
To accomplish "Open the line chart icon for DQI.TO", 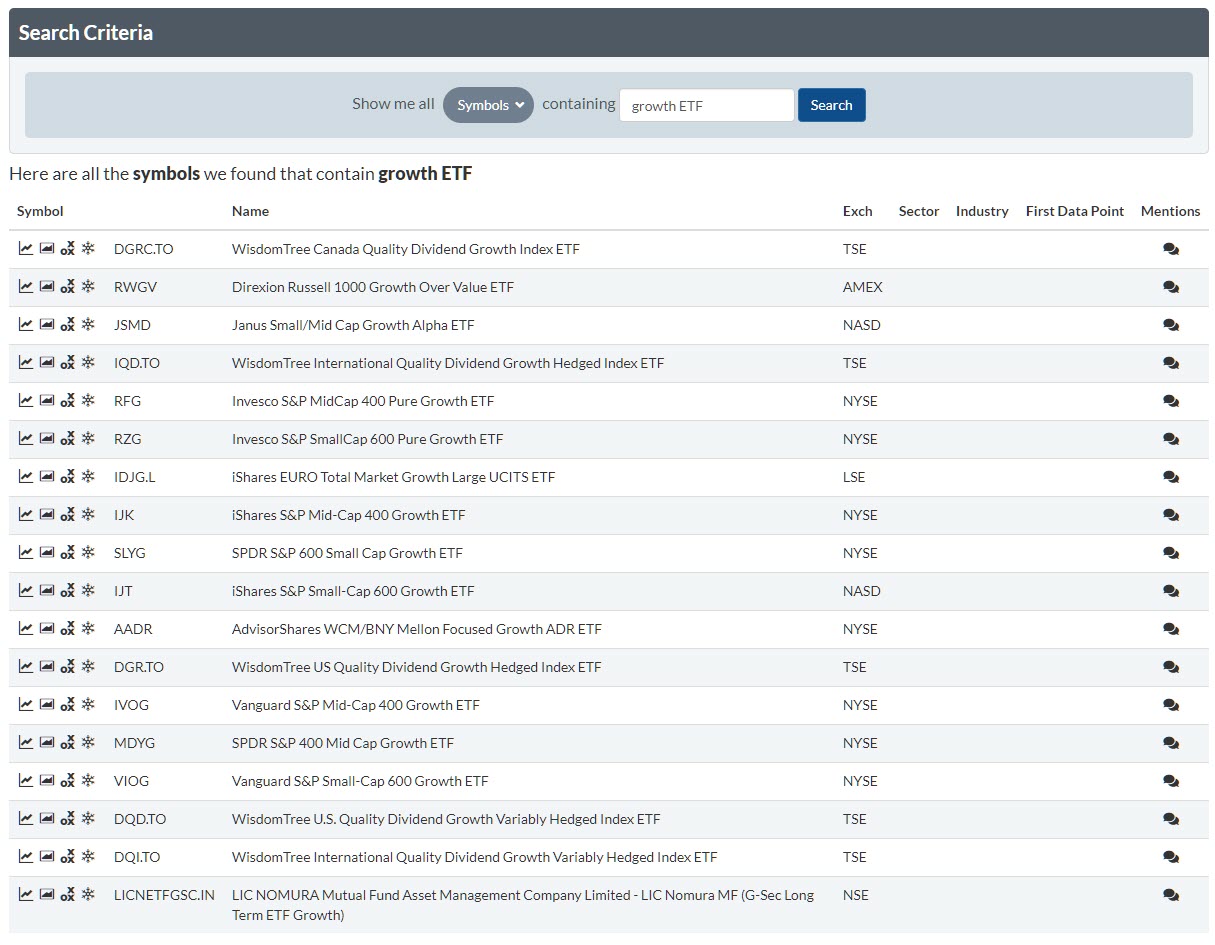I will coord(26,856).
